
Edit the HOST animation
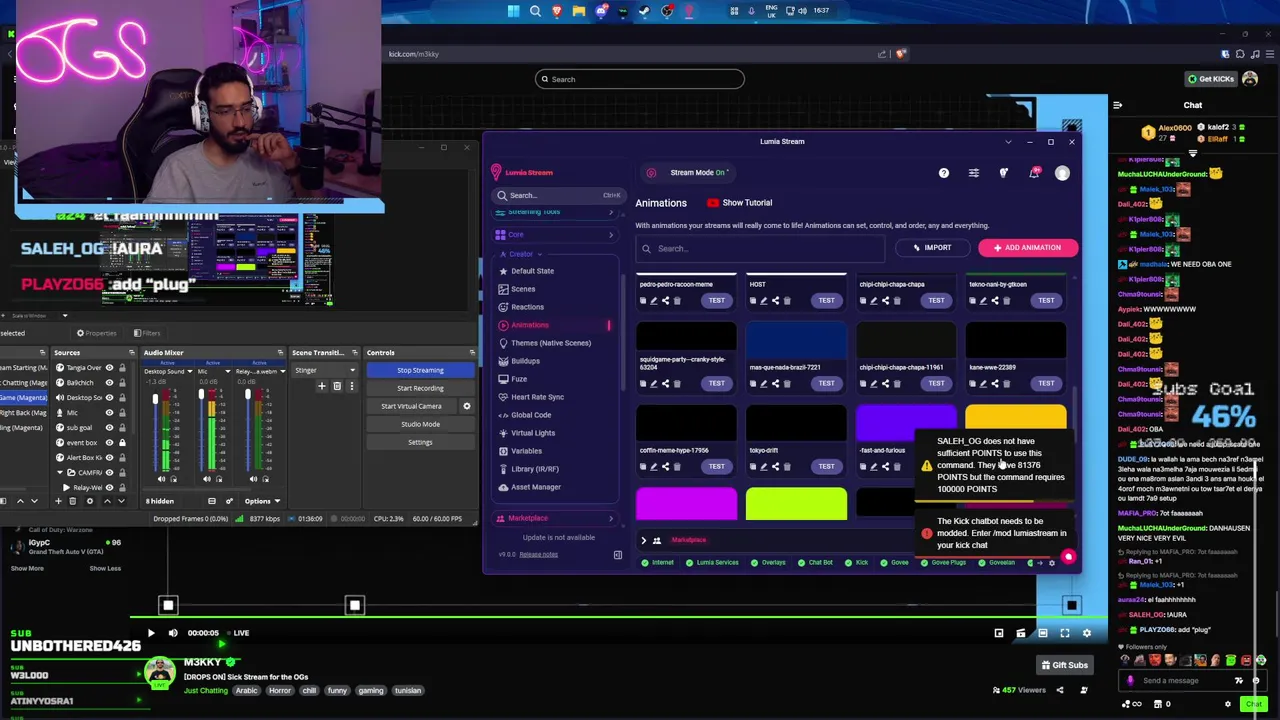pos(764,300)
